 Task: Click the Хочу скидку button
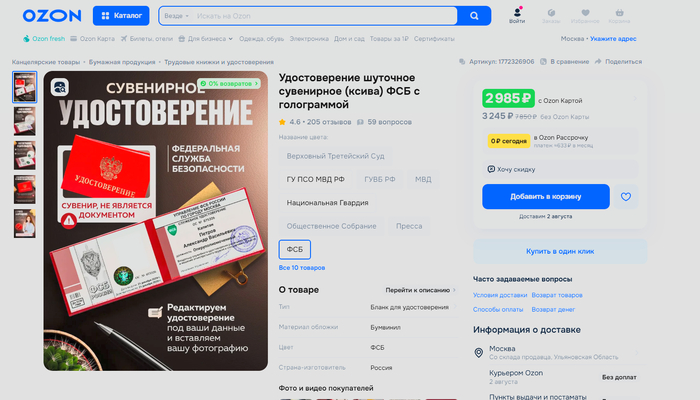point(560,169)
